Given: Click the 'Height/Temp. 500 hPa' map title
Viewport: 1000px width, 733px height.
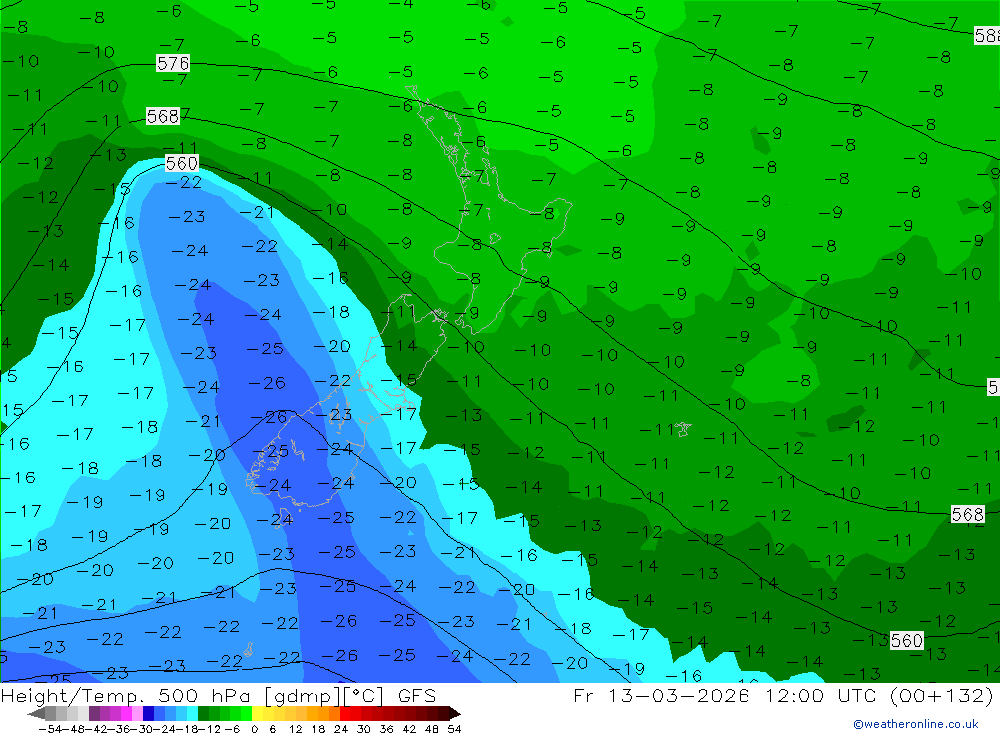Looking at the screenshot, I should 126,696.
